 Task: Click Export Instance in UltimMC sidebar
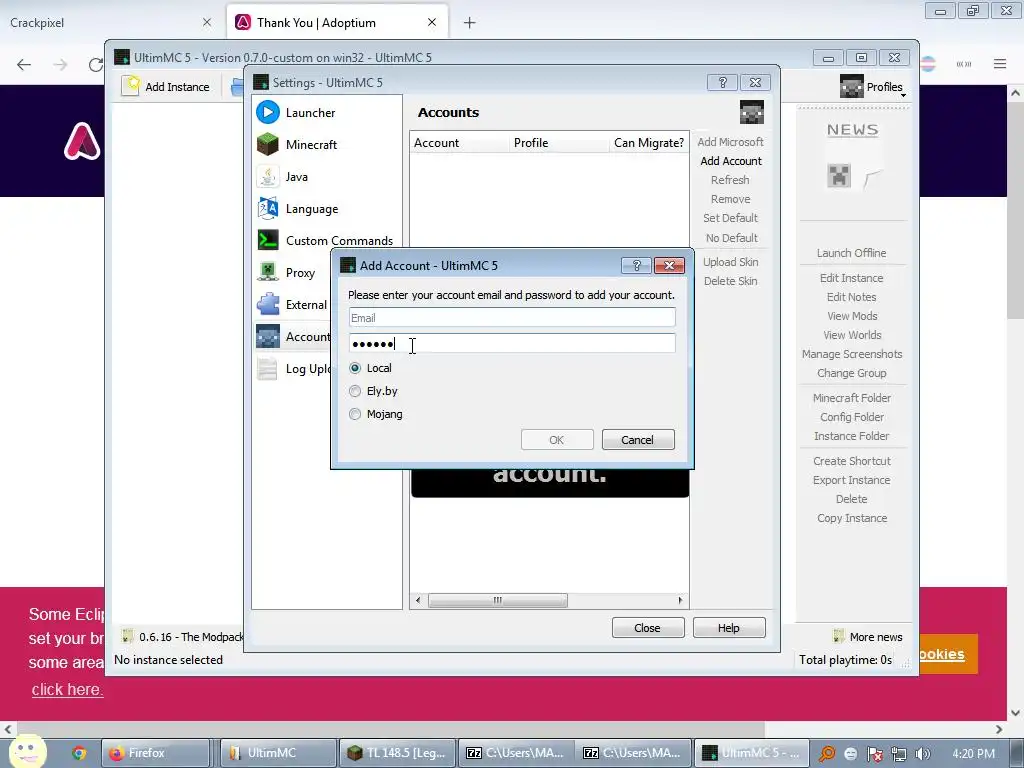coord(852,480)
